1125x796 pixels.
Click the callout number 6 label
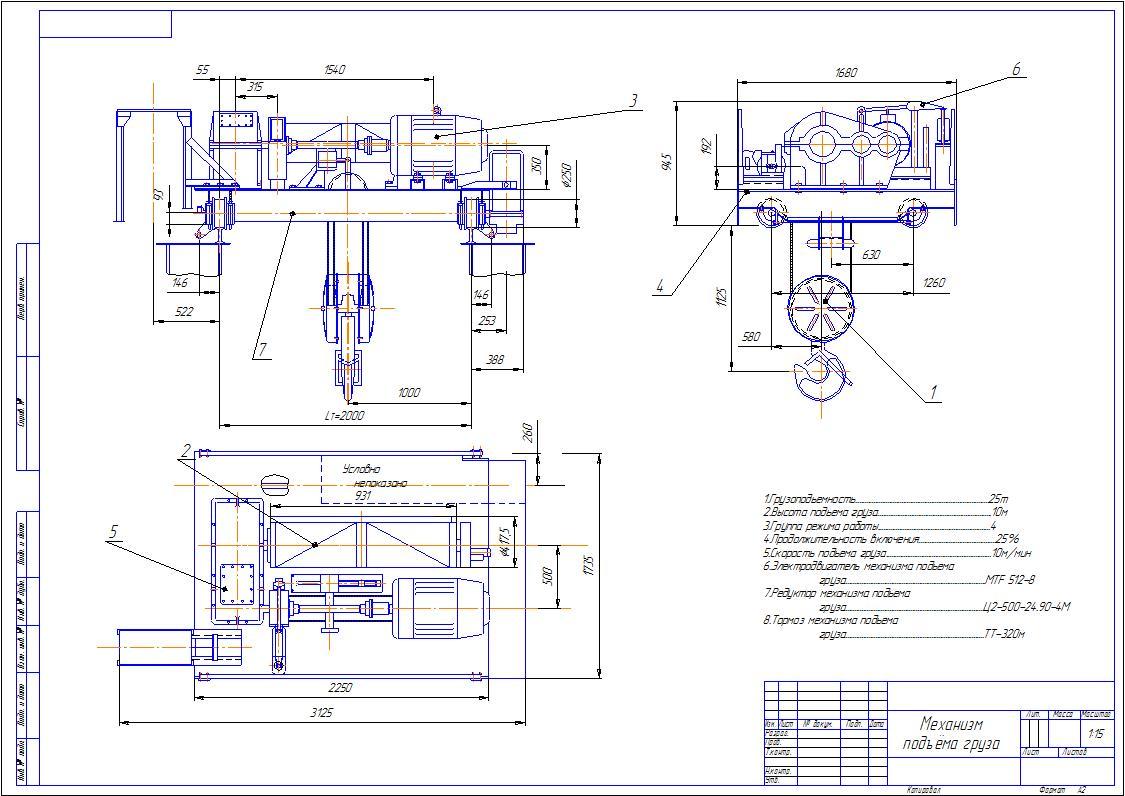point(1016,69)
